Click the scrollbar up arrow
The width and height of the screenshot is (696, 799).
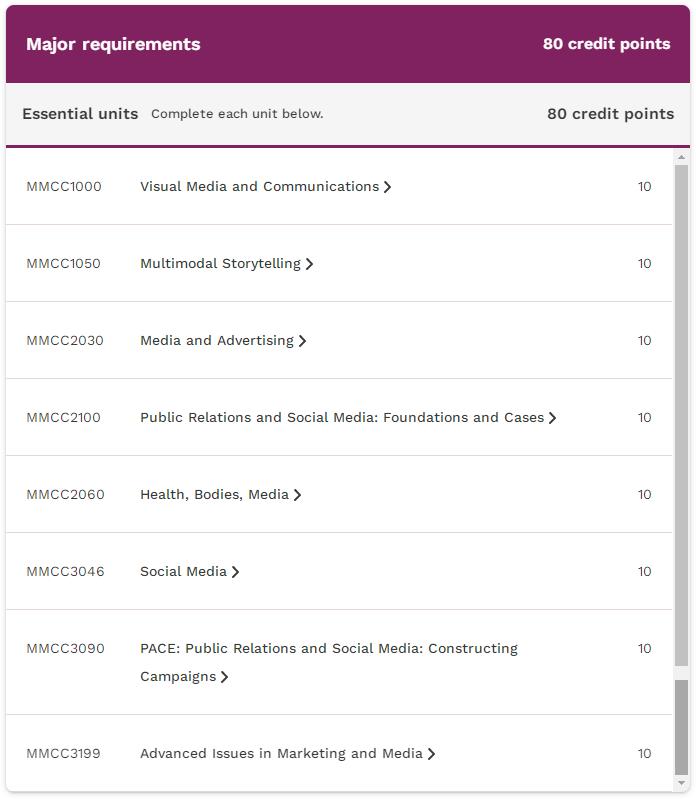coord(681,157)
